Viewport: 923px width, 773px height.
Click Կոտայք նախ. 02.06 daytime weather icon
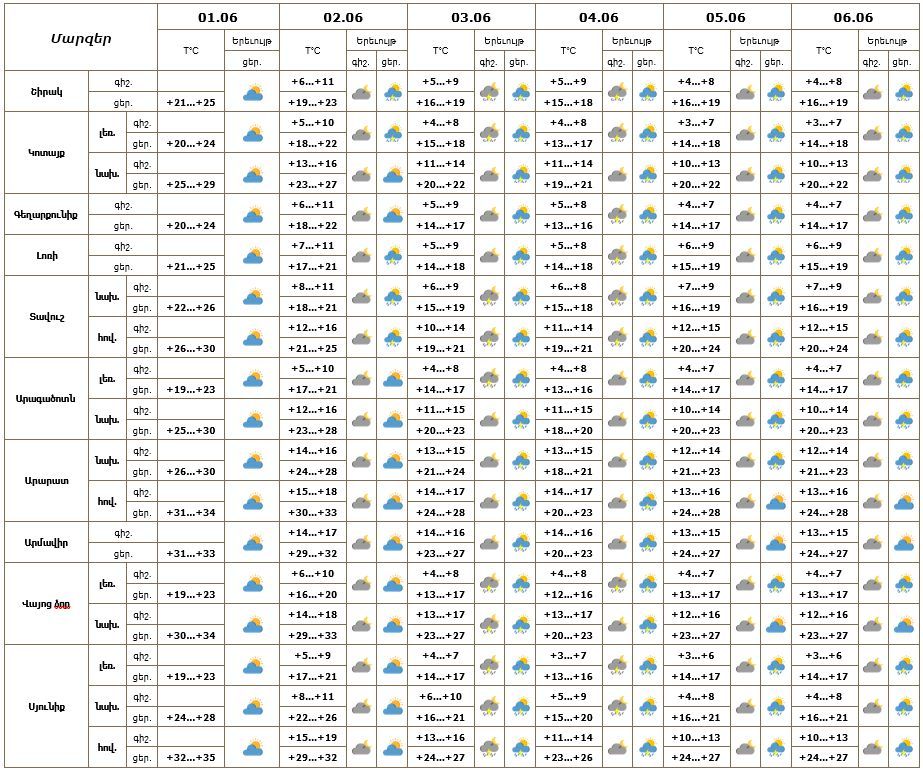click(x=393, y=175)
